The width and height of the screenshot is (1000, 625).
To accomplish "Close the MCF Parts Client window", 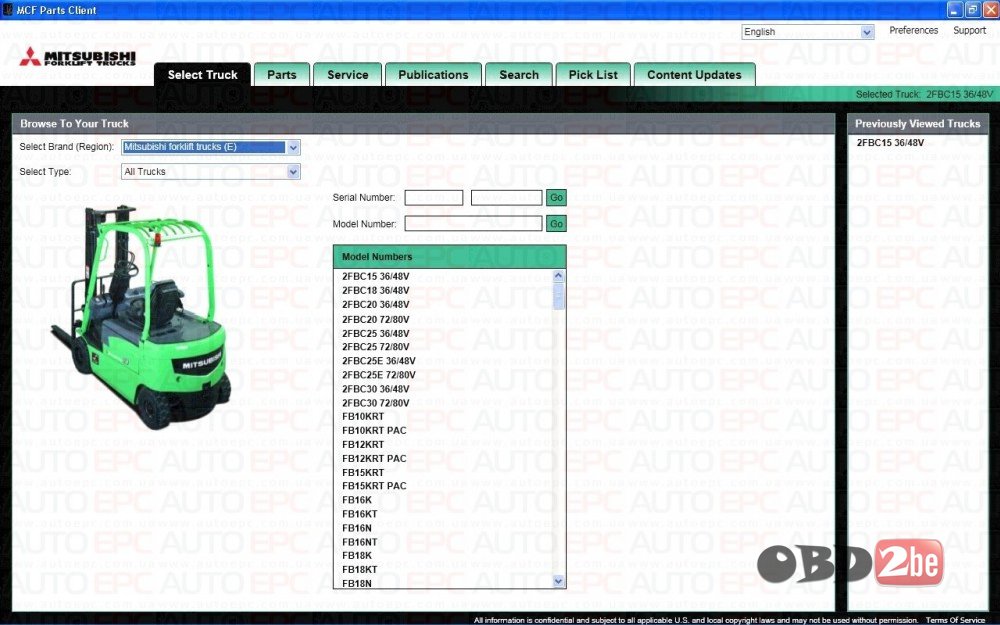I will [990, 10].
